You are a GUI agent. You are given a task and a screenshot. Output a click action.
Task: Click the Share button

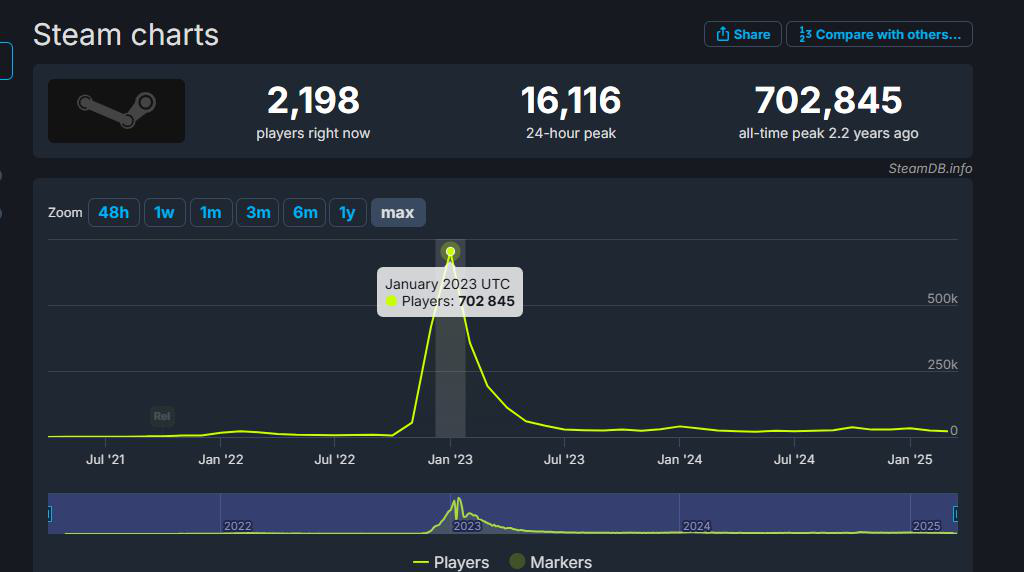pyautogui.click(x=743, y=34)
